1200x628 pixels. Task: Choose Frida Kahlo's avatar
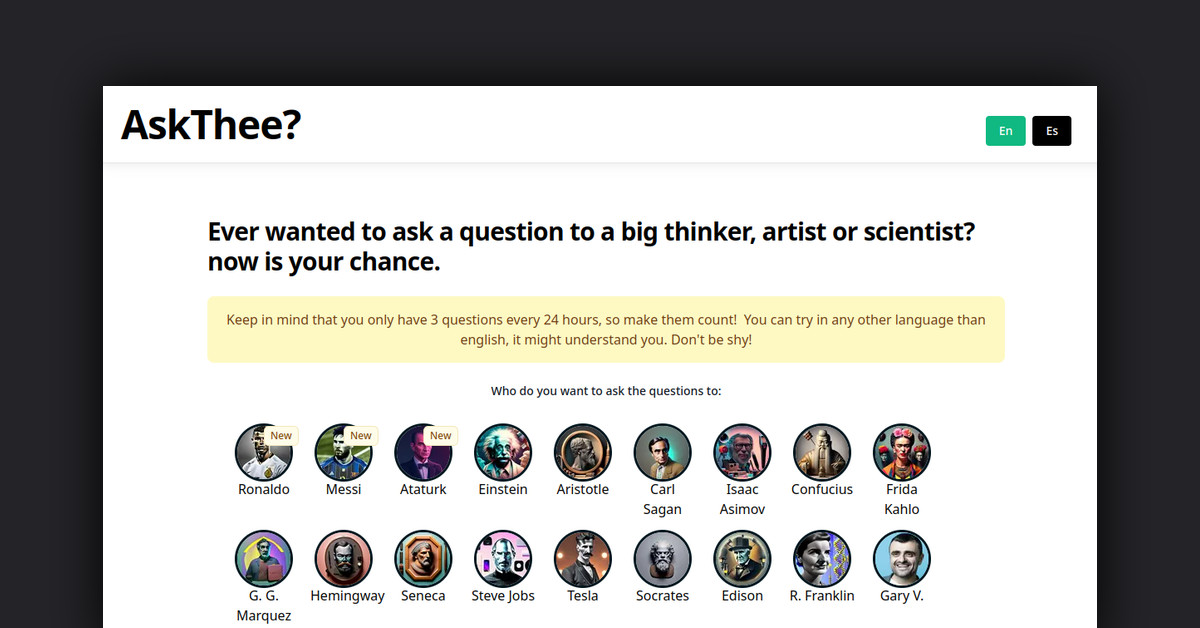point(901,452)
